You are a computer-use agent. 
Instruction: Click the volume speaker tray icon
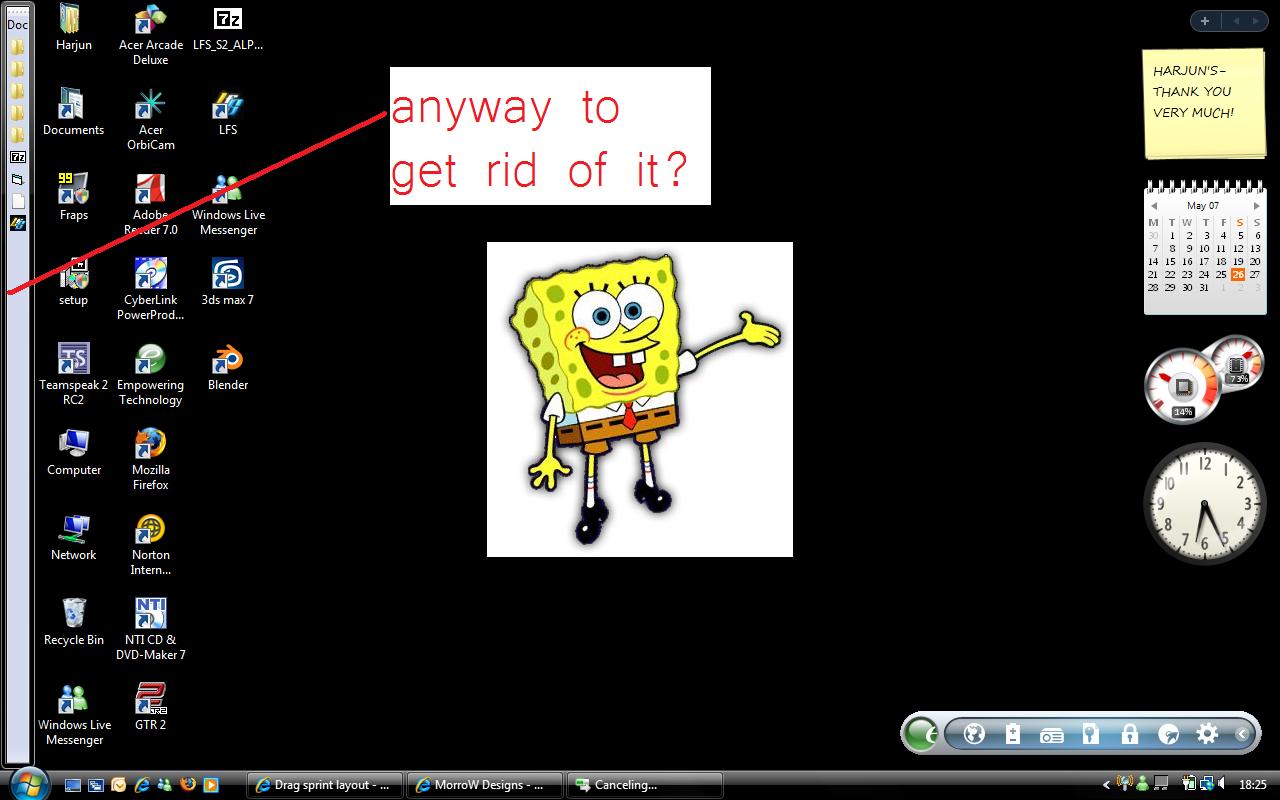tap(1222, 785)
